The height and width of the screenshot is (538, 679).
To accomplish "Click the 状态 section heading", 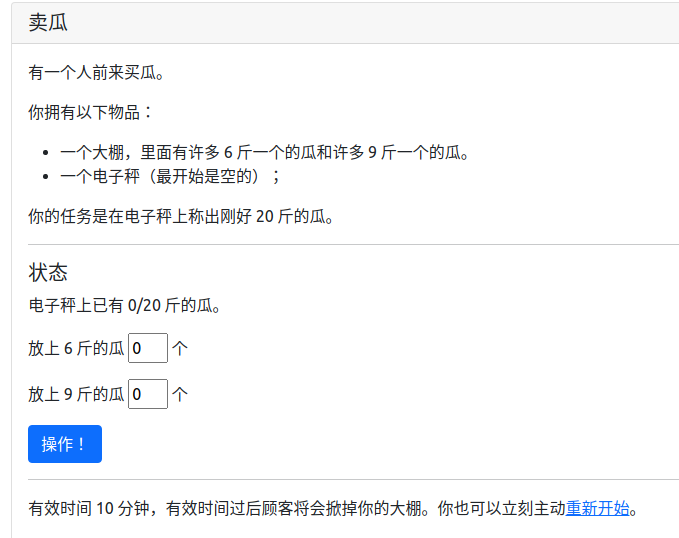I will tap(48, 272).
